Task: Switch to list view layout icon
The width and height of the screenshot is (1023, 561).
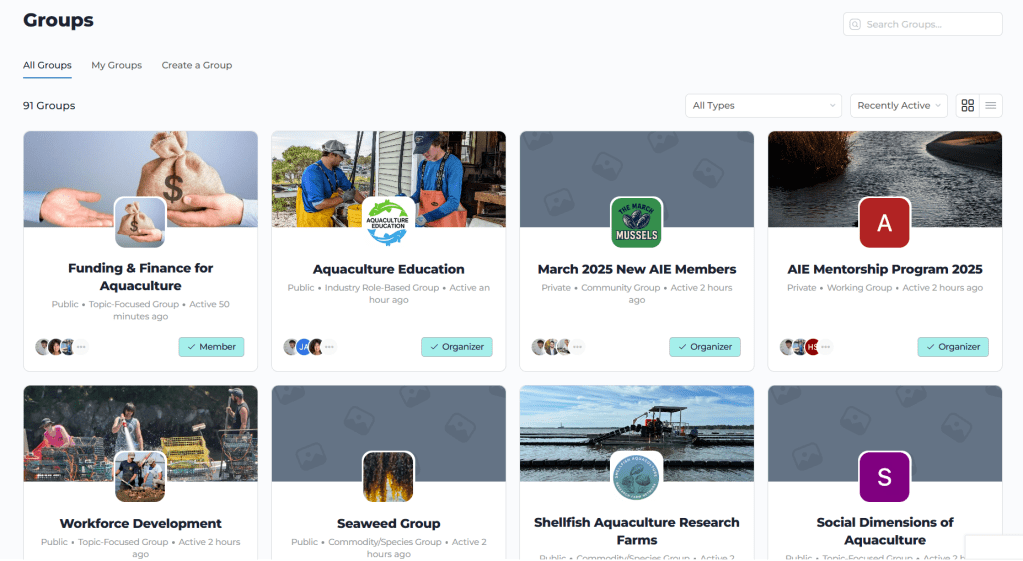Action: coord(990,105)
